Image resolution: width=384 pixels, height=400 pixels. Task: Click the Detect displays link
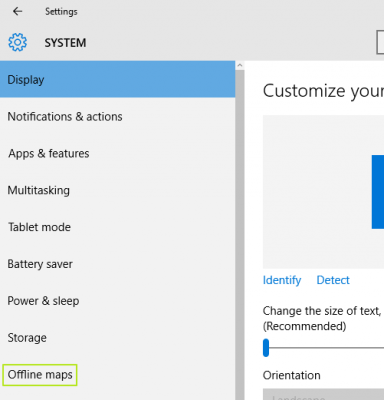(333, 280)
